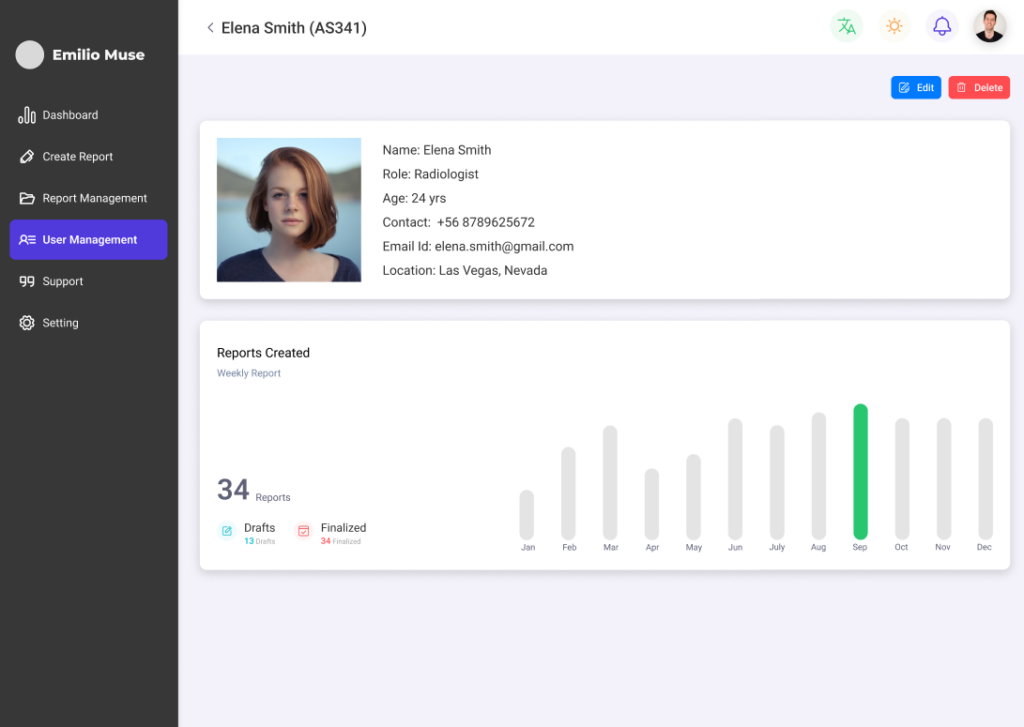Click the Setting gear icon

click(x=27, y=323)
